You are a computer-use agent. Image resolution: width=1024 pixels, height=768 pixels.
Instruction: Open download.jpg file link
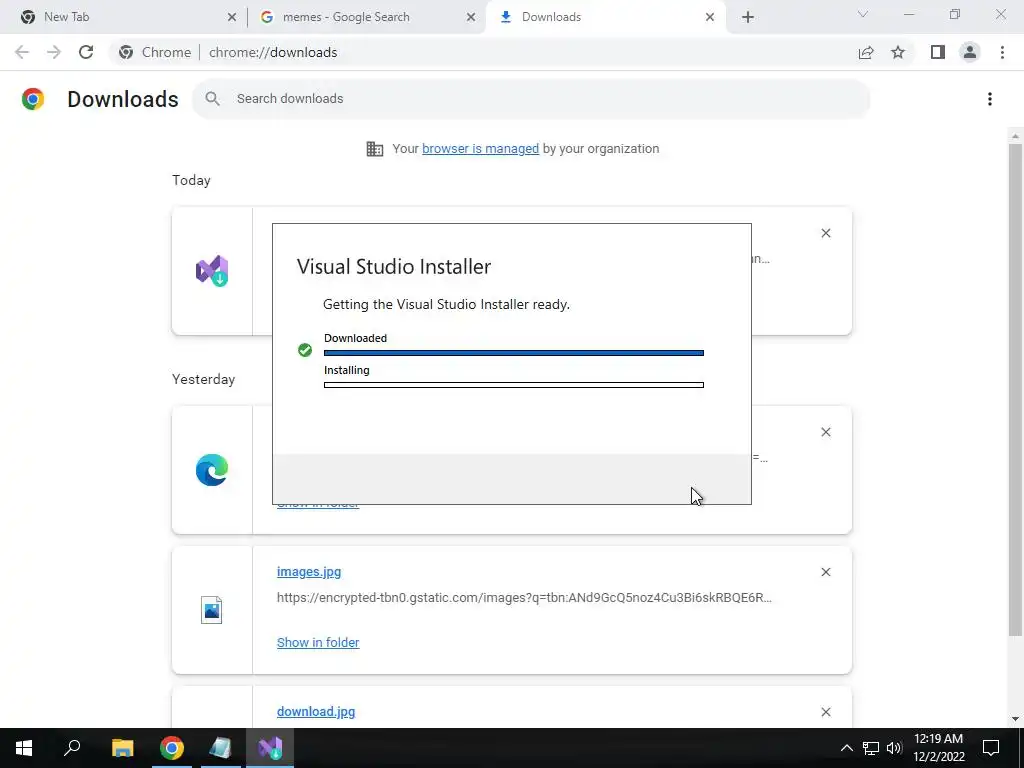point(316,712)
